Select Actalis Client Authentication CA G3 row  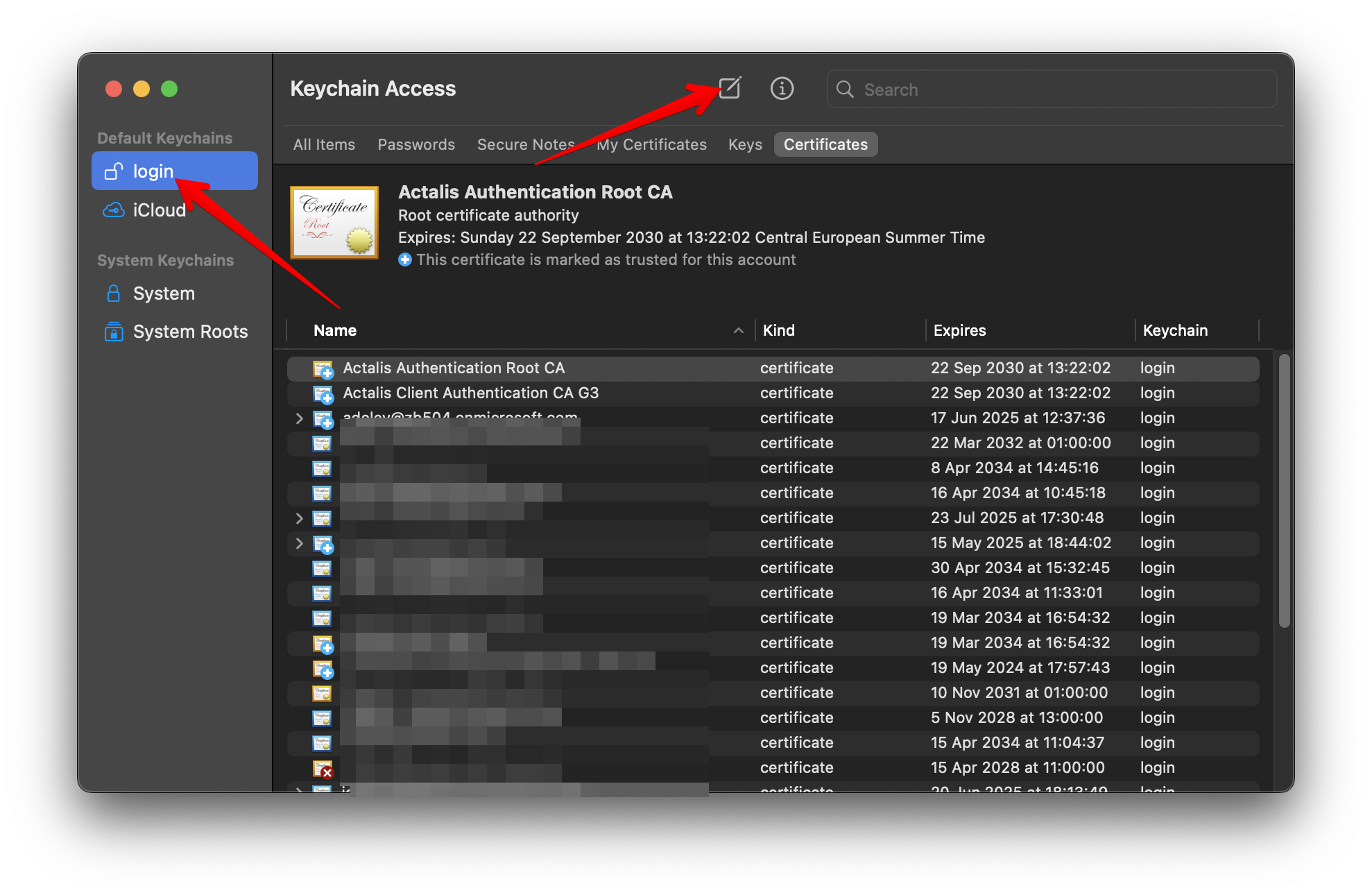[x=470, y=393]
